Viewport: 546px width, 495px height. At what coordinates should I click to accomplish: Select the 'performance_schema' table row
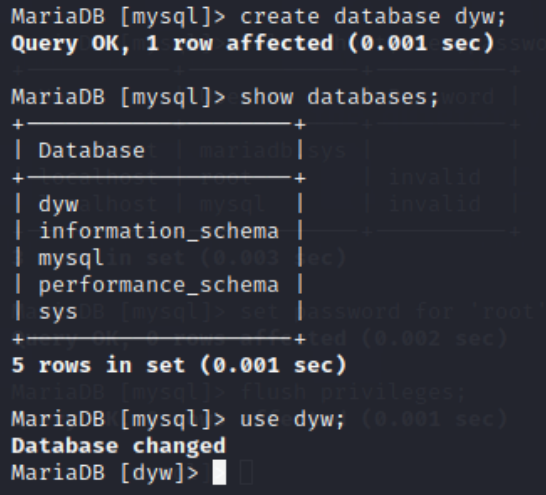click(159, 285)
